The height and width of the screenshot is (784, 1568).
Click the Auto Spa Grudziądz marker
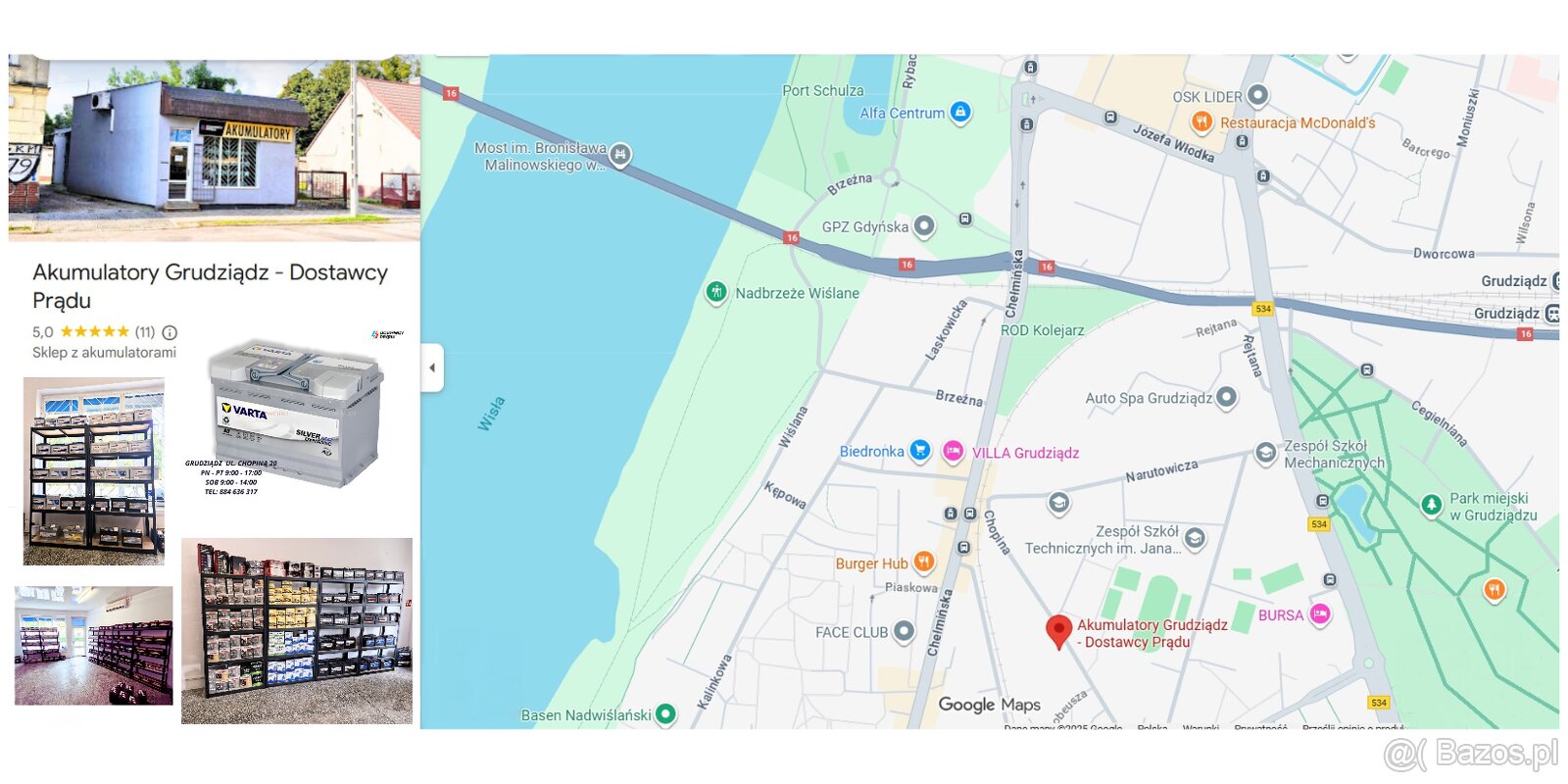coord(1226,398)
